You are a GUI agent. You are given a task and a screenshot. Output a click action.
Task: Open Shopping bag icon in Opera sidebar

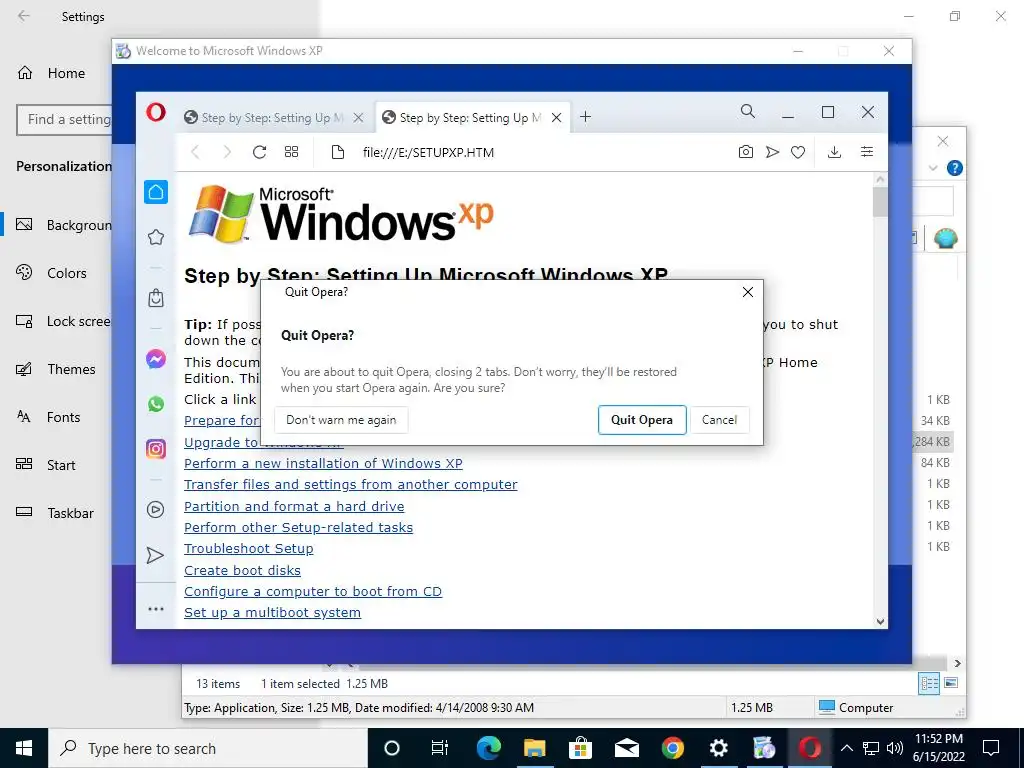coord(155,298)
